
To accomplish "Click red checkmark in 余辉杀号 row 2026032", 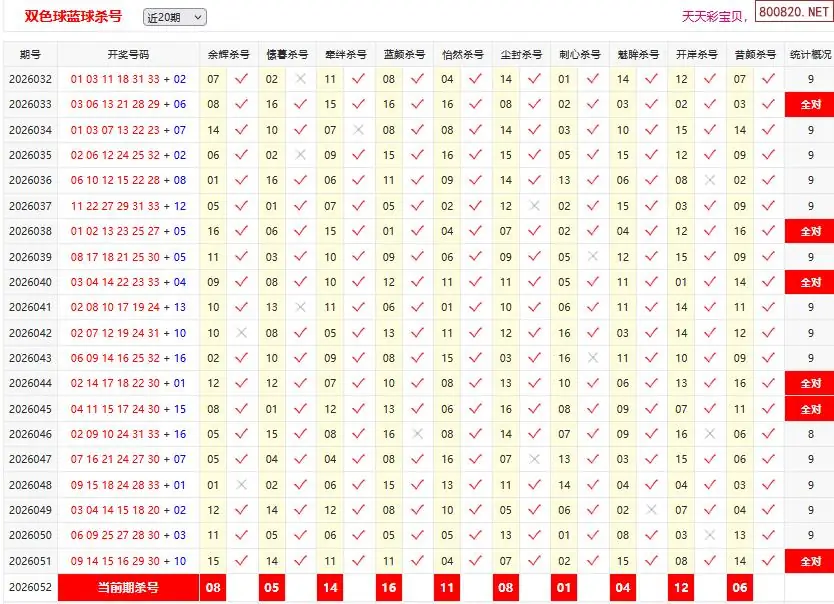I will (241, 79).
